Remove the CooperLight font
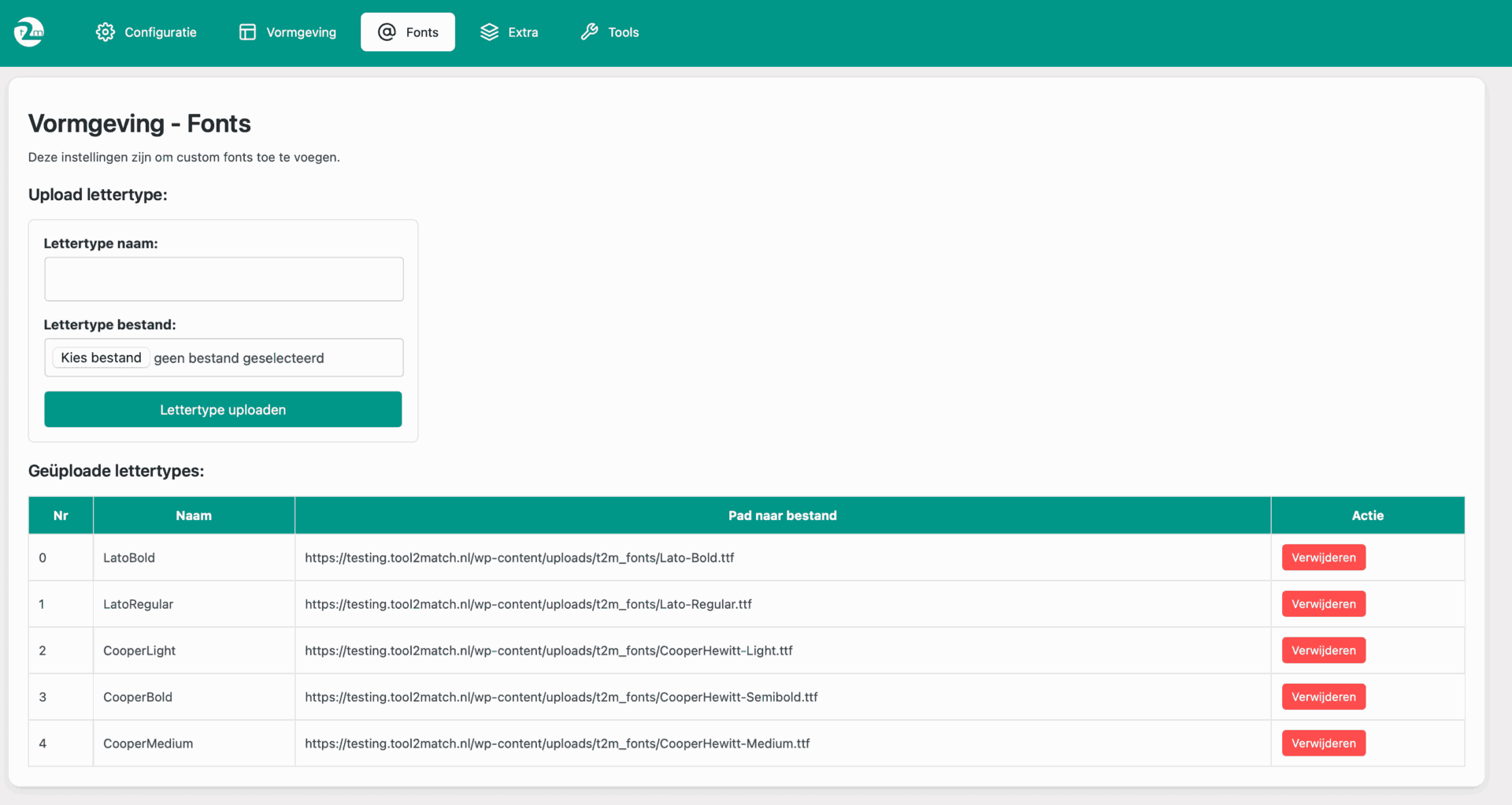Screen dimensions: 1512x805 pyautogui.click(x=1323, y=651)
